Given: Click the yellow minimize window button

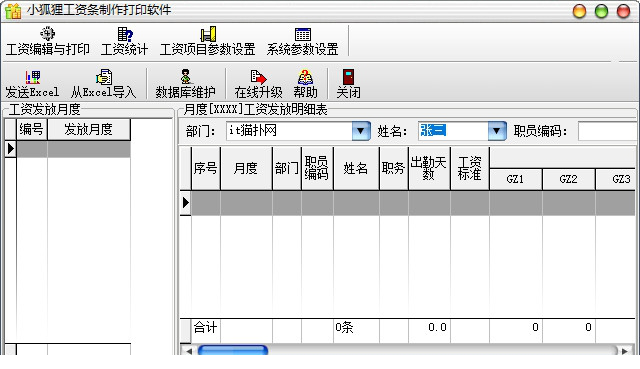Looking at the screenshot, I should (x=580, y=11).
